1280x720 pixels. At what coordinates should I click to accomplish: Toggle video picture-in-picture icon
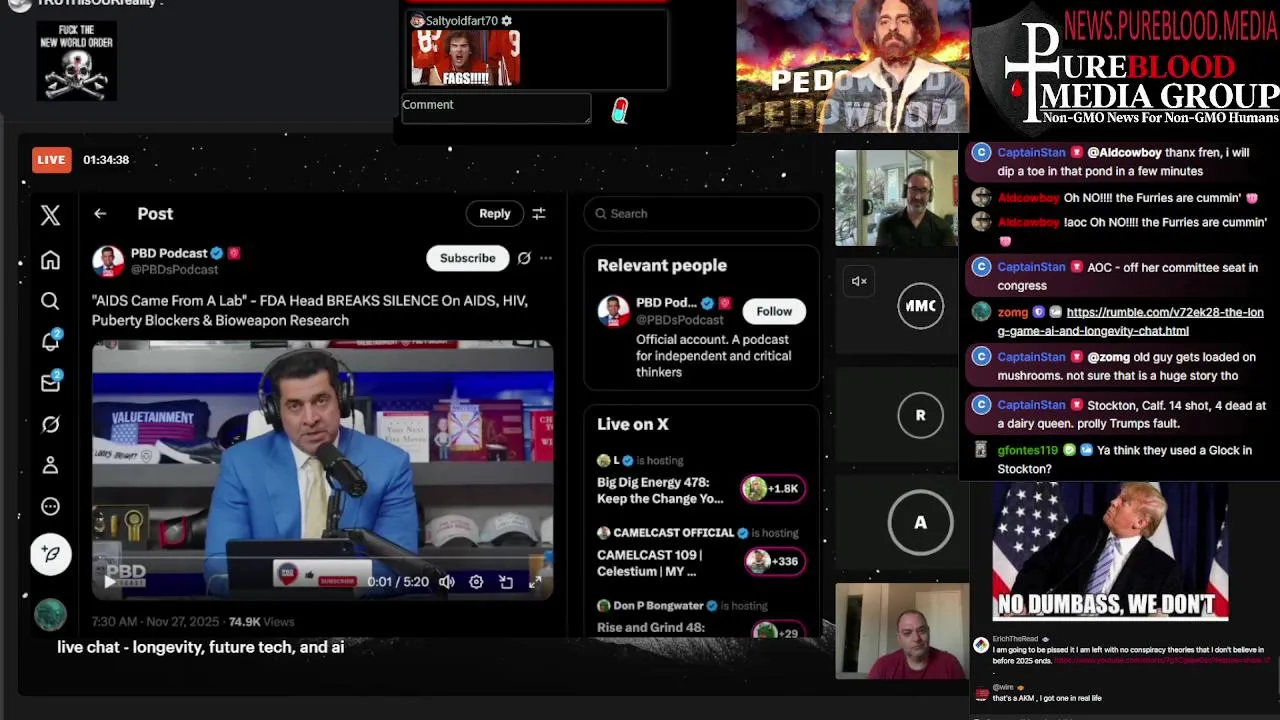point(506,581)
